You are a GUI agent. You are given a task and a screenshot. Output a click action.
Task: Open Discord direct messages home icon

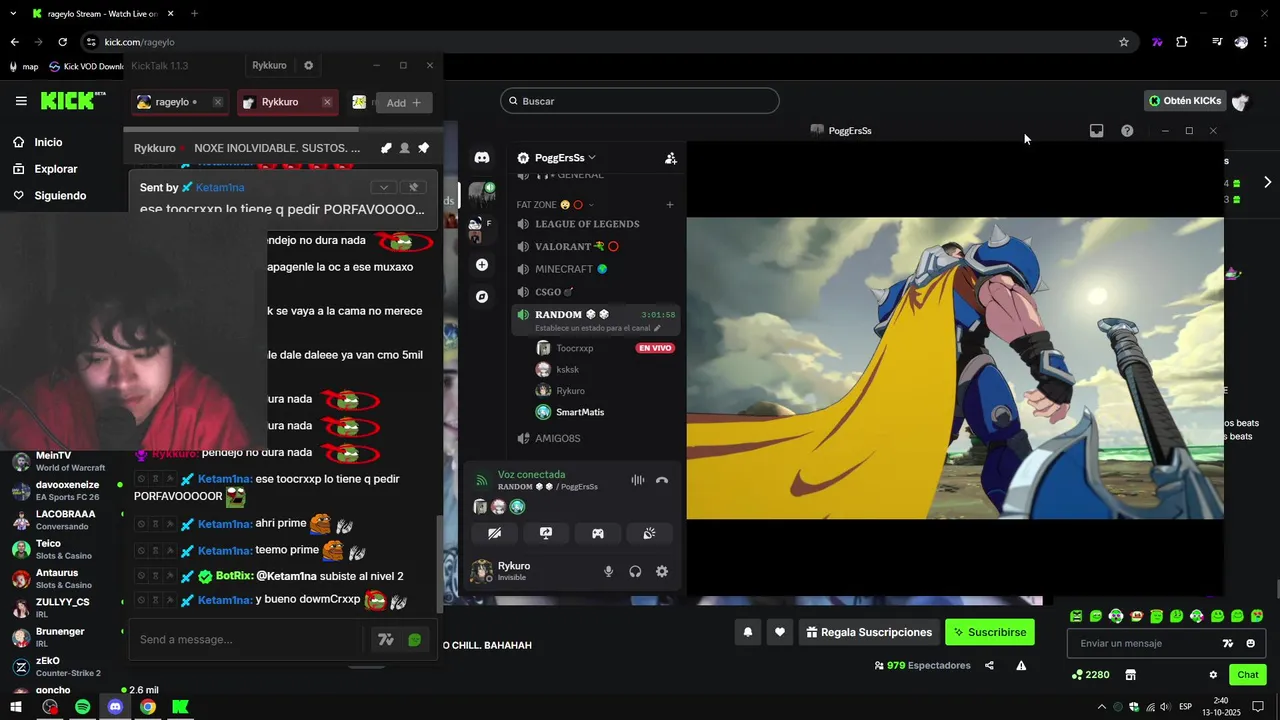coord(482,158)
